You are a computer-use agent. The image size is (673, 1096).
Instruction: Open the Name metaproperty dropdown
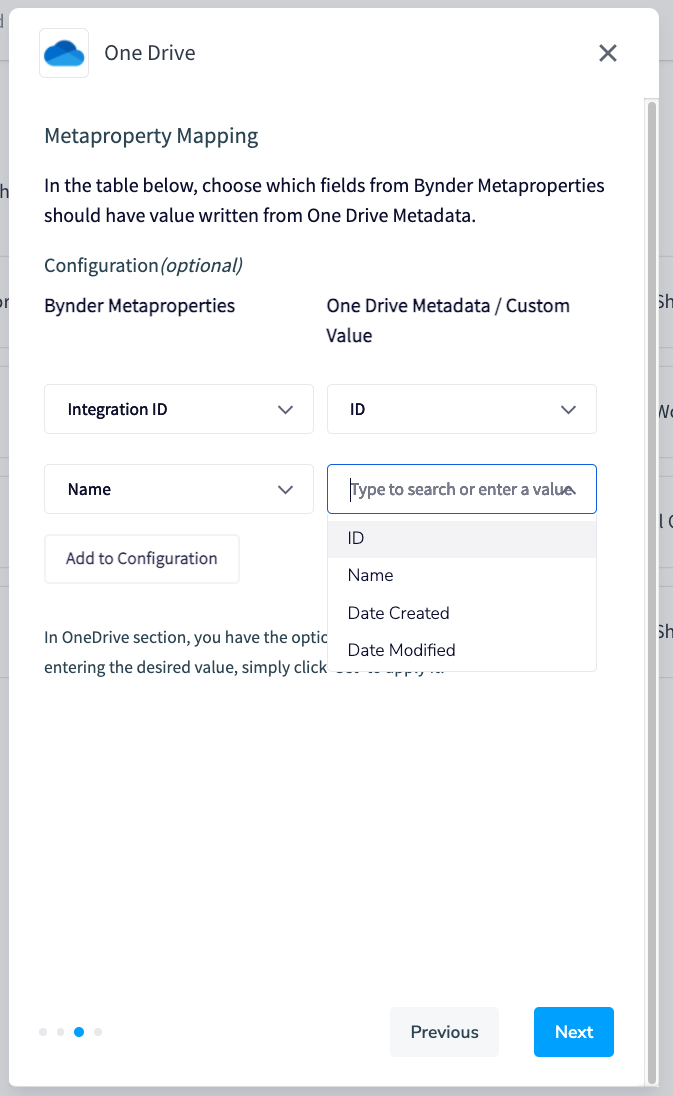click(x=179, y=489)
